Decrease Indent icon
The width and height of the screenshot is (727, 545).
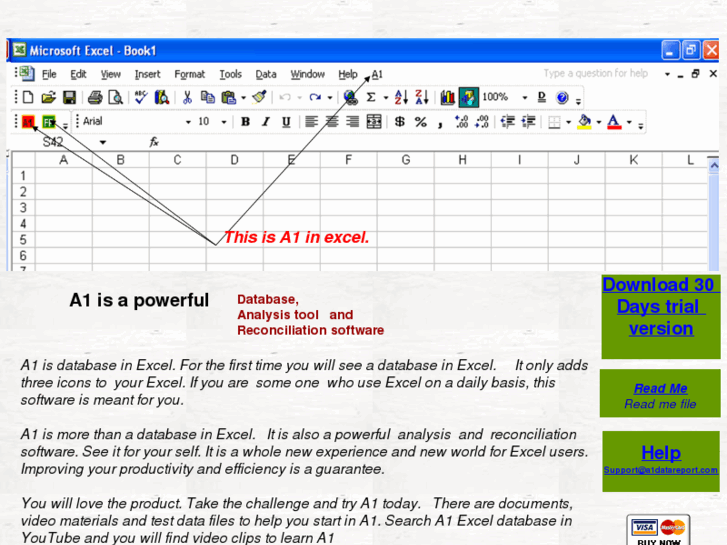[508, 122]
